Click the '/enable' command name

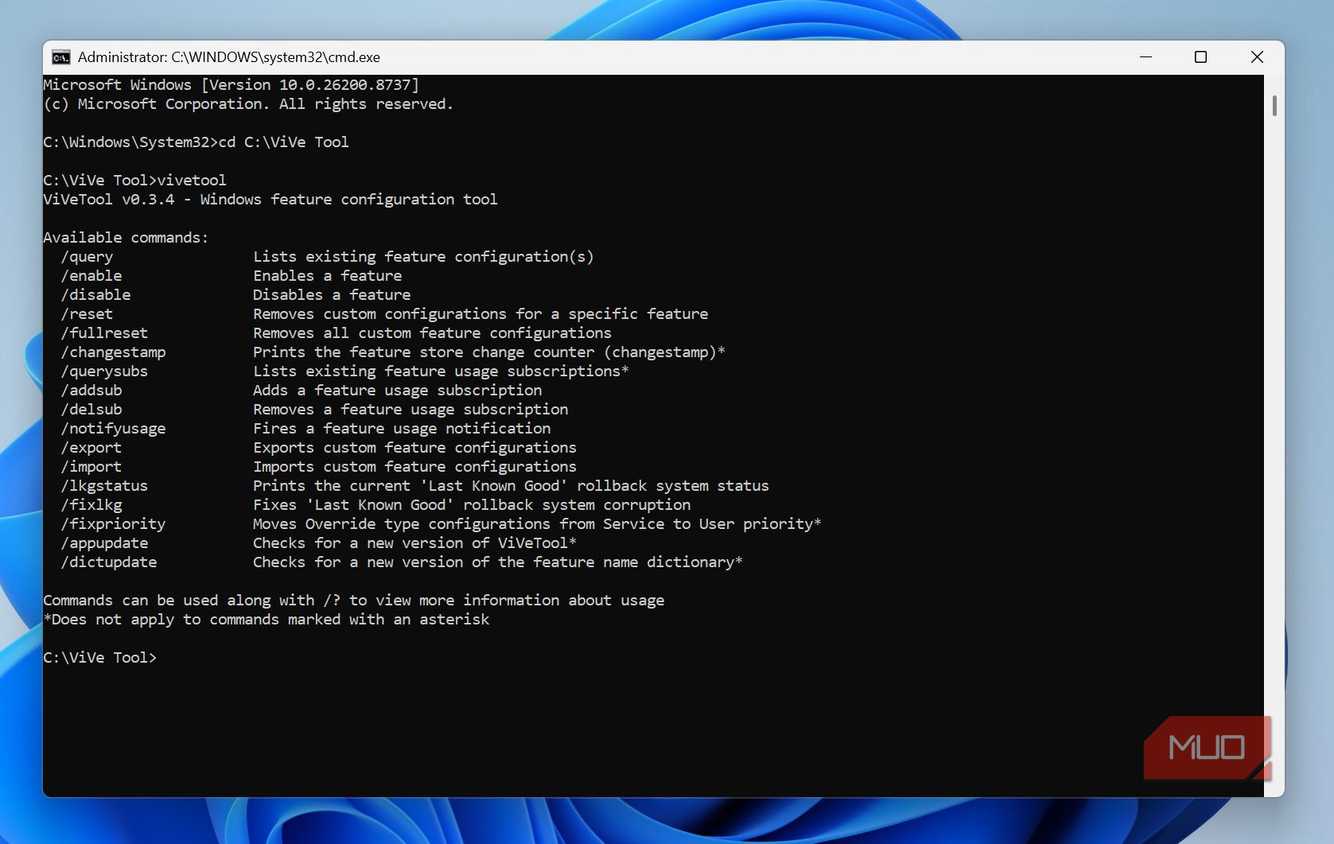[x=91, y=275]
